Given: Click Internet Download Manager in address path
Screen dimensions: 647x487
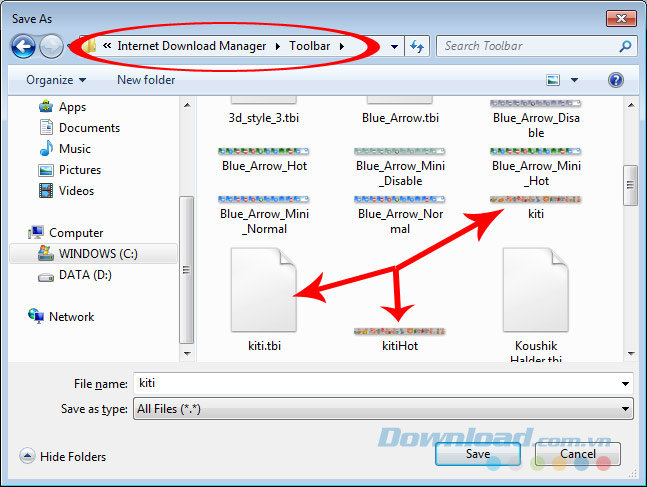Looking at the screenshot, I should (191, 46).
